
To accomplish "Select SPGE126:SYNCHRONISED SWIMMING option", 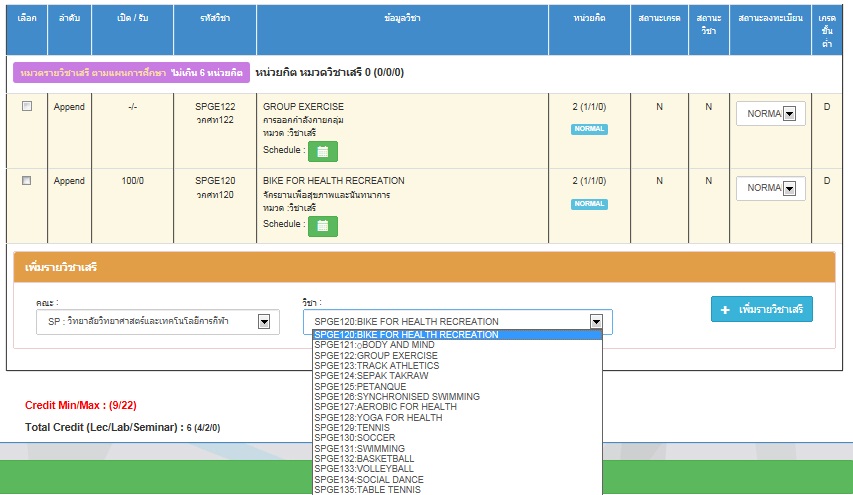I will 458,397.
